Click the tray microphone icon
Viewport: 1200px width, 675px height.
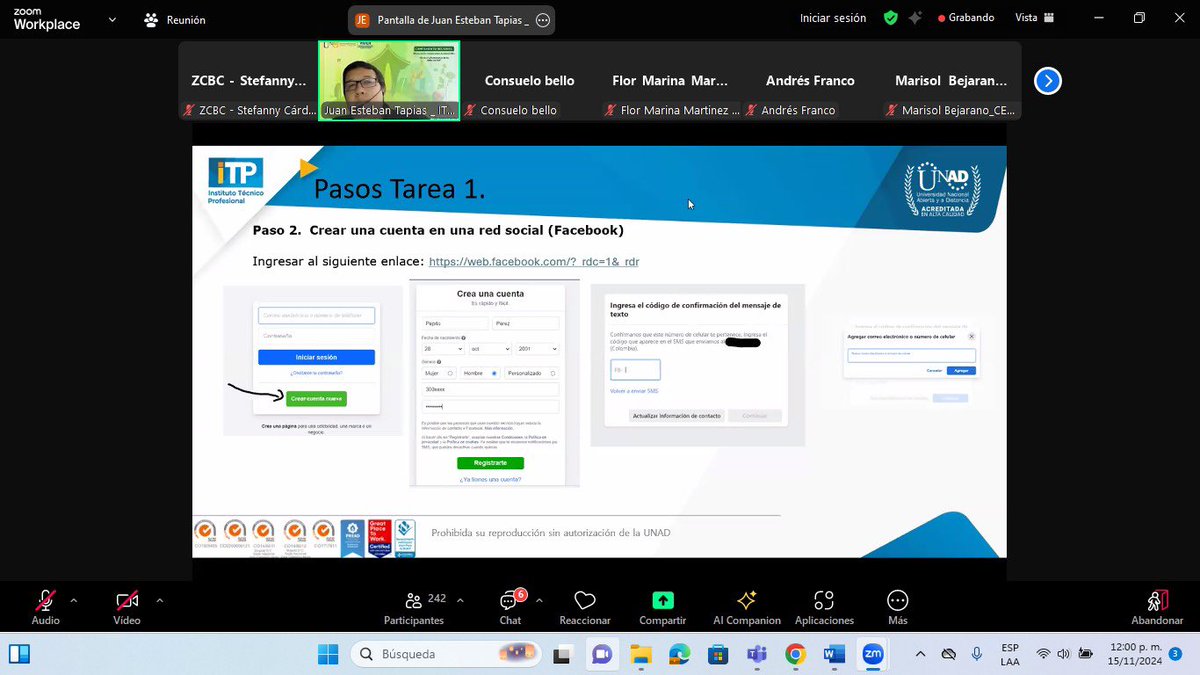(976, 654)
